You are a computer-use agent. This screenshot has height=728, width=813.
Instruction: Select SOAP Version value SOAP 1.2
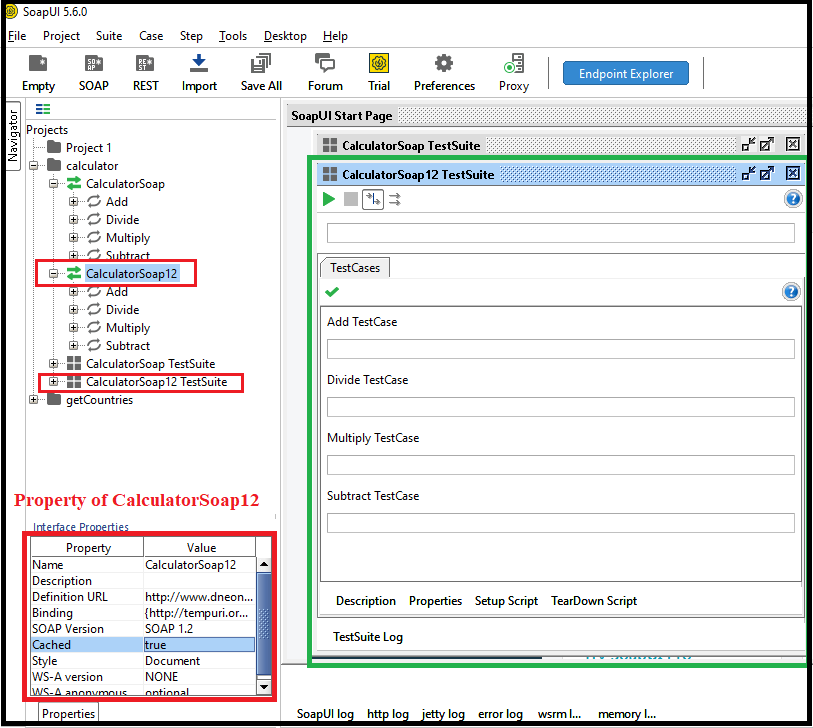coord(200,629)
